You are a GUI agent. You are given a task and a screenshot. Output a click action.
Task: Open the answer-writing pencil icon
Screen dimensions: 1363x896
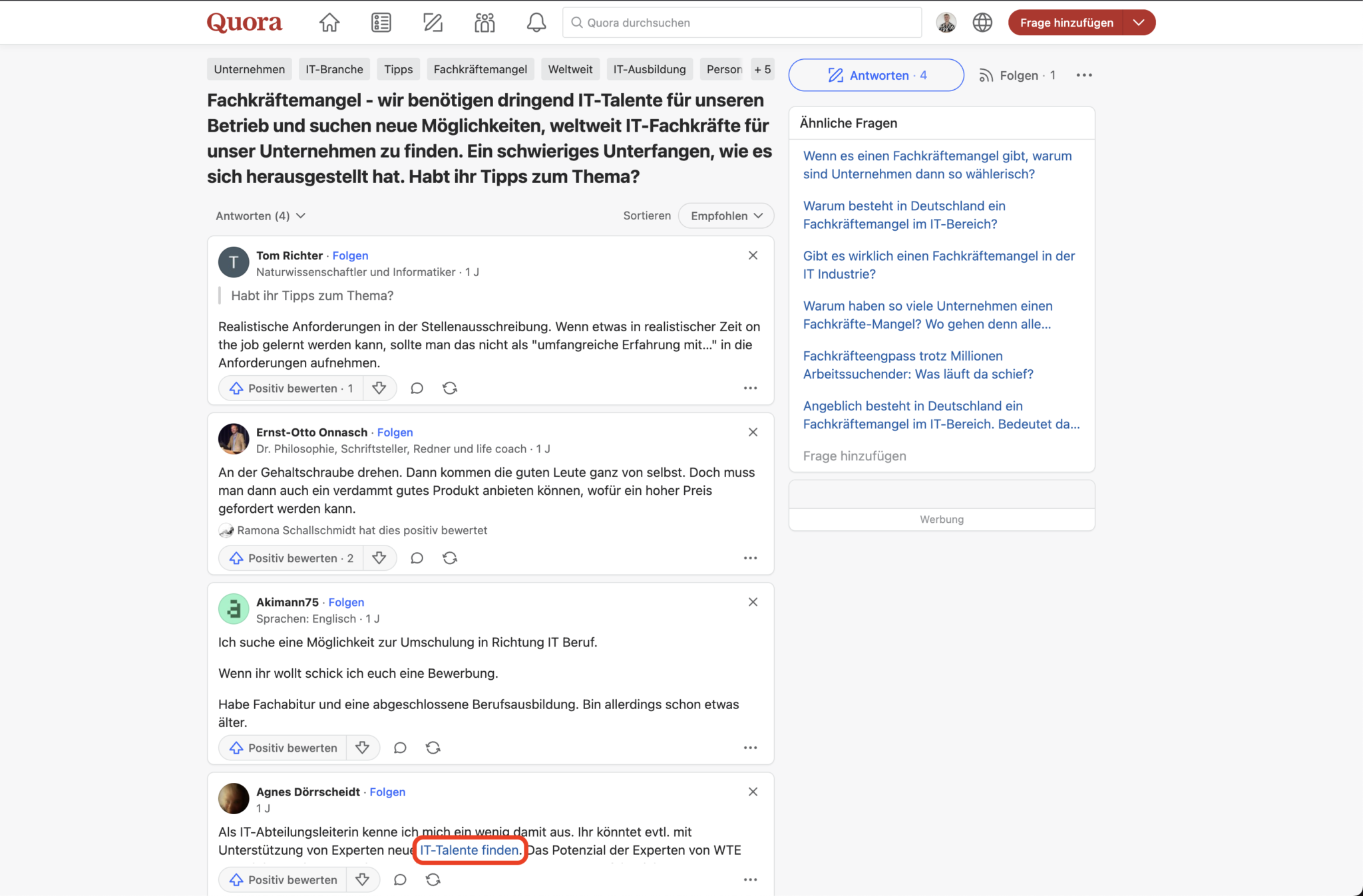click(x=433, y=22)
